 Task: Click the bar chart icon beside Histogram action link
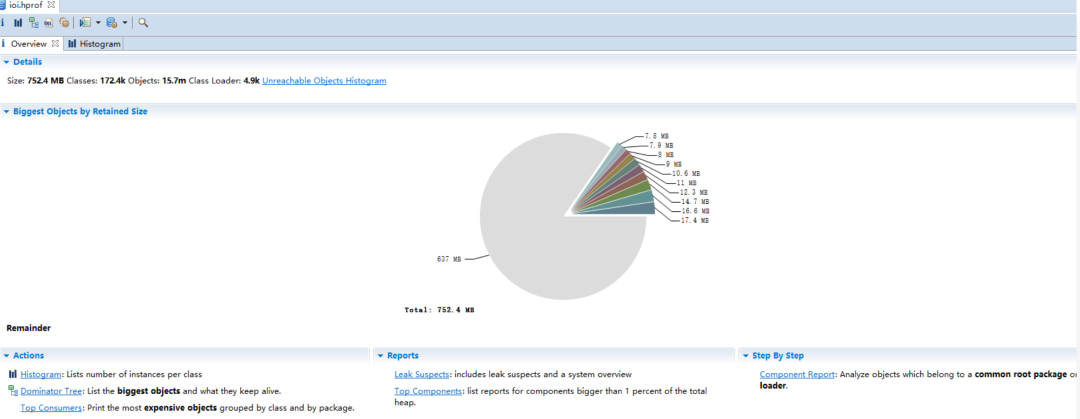point(12,374)
